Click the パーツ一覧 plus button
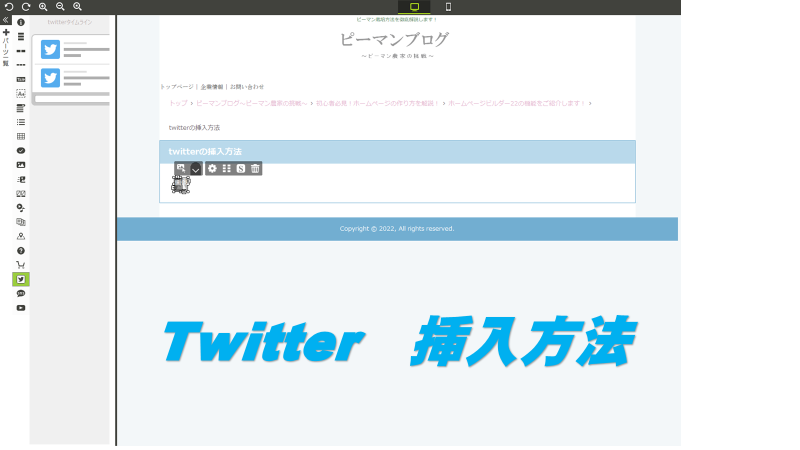The width and height of the screenshot is (800, 450). (x=6, y=33)
